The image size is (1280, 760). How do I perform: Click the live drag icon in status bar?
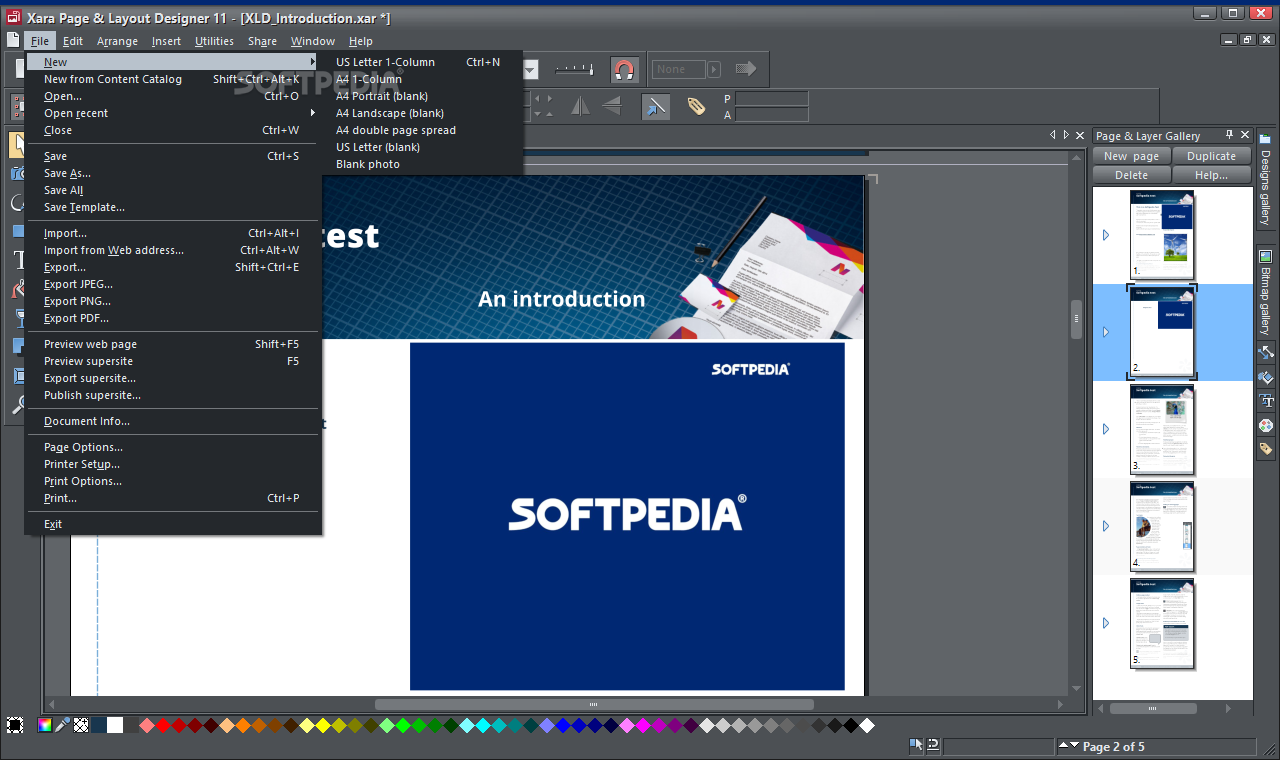pos(932,745)
